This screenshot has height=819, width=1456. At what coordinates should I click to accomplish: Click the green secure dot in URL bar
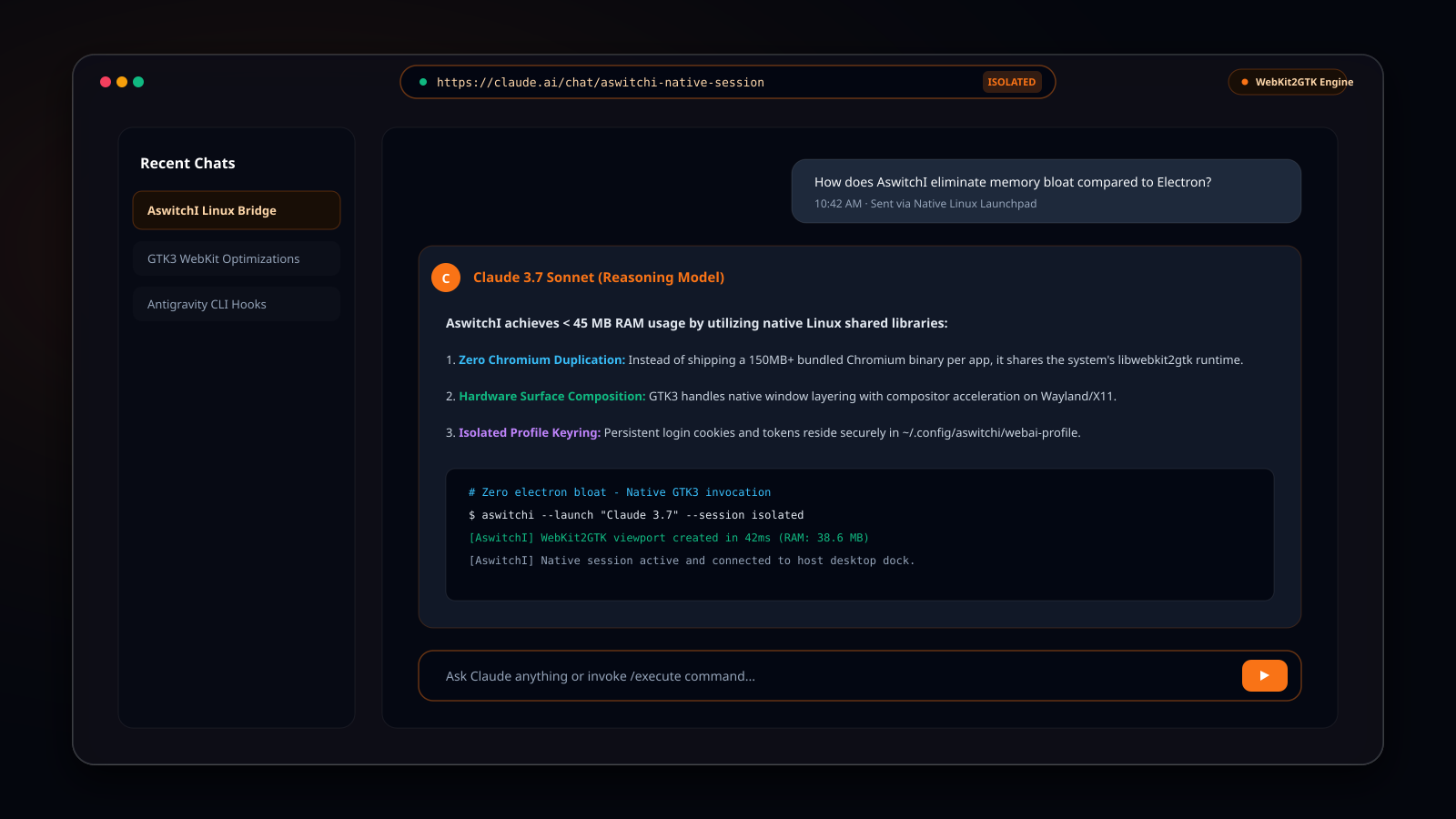coord(423,82)
